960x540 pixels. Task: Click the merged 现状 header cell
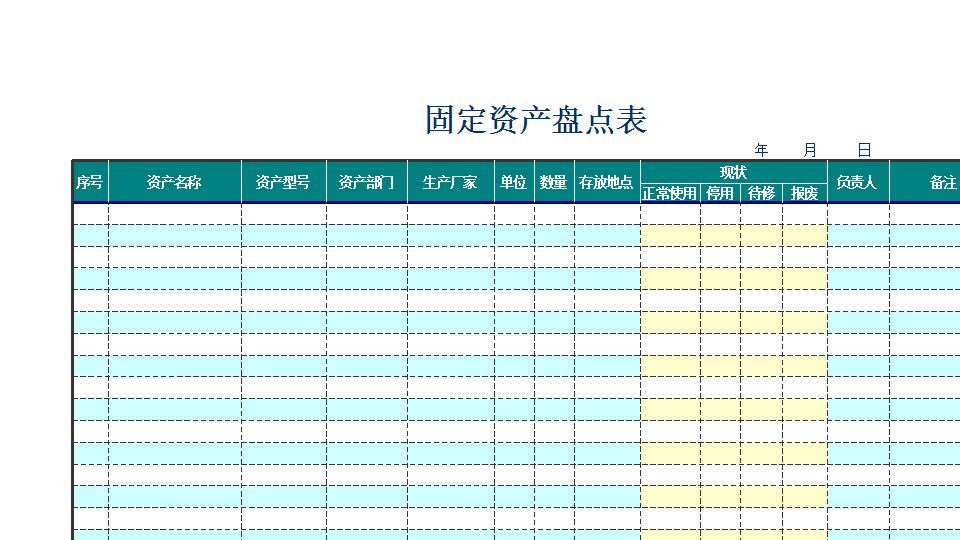click(x=733, y=172)
